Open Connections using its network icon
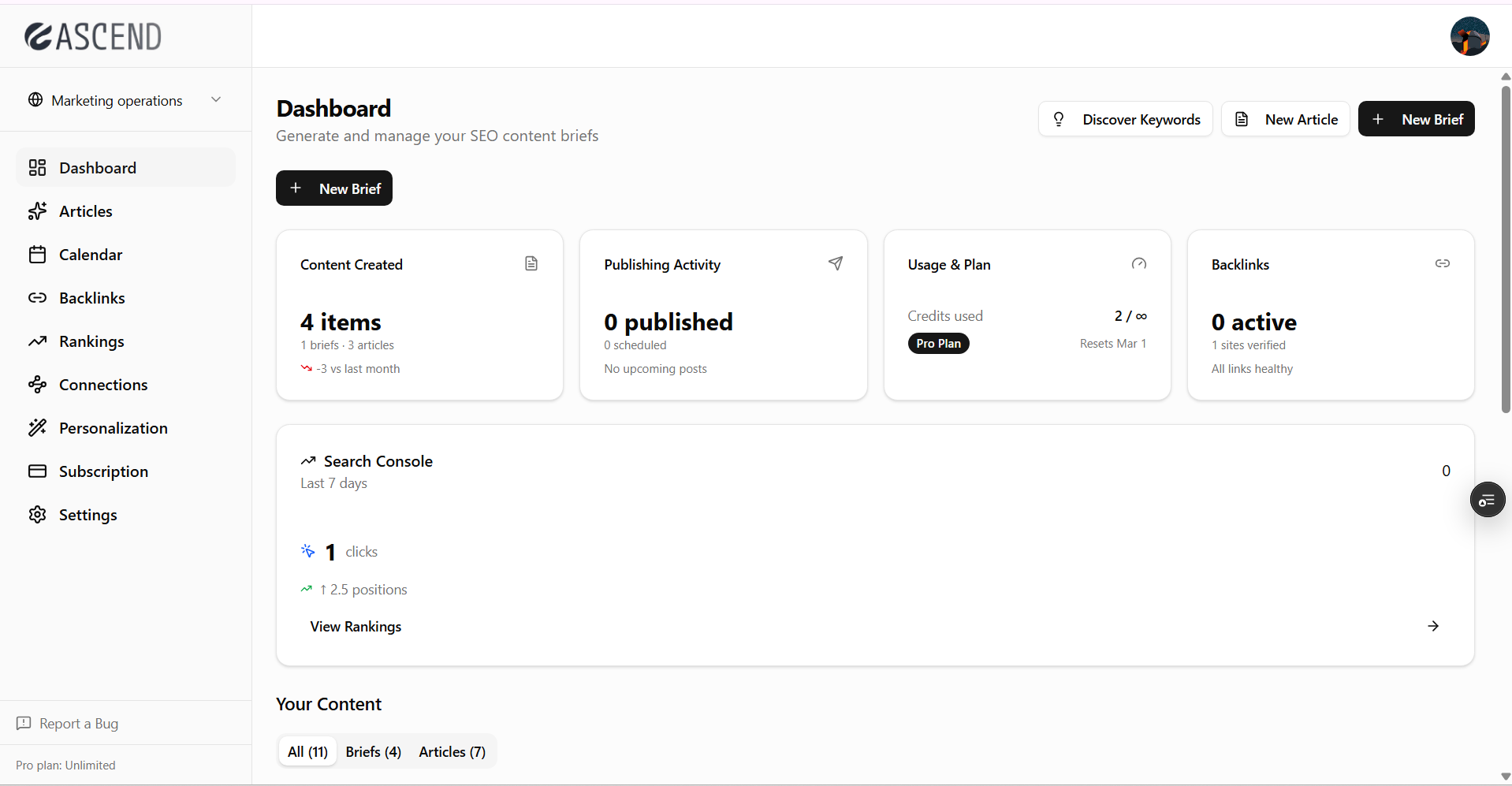 [38, 385]
